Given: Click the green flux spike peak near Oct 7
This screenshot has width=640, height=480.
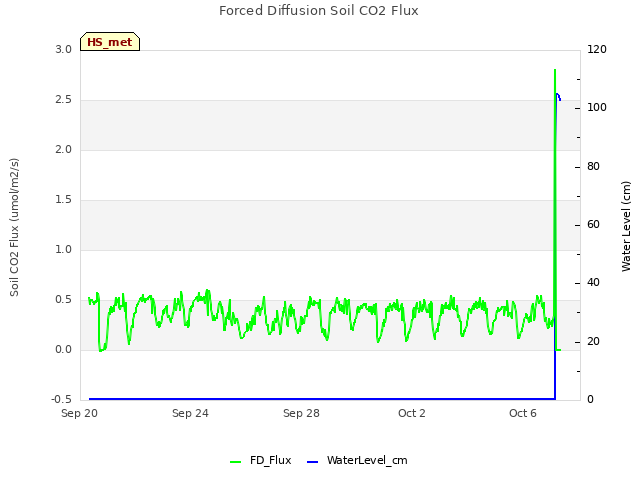Looking at the screenshot, I should [x=555, y=71].
